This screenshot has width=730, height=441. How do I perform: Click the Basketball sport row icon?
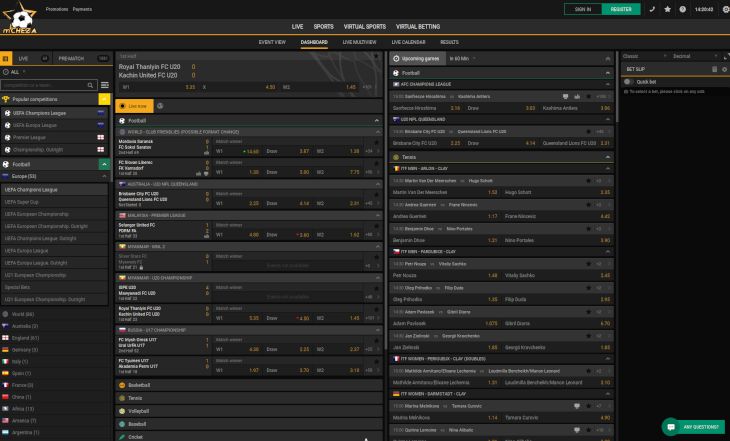click(x=122, y=385)
